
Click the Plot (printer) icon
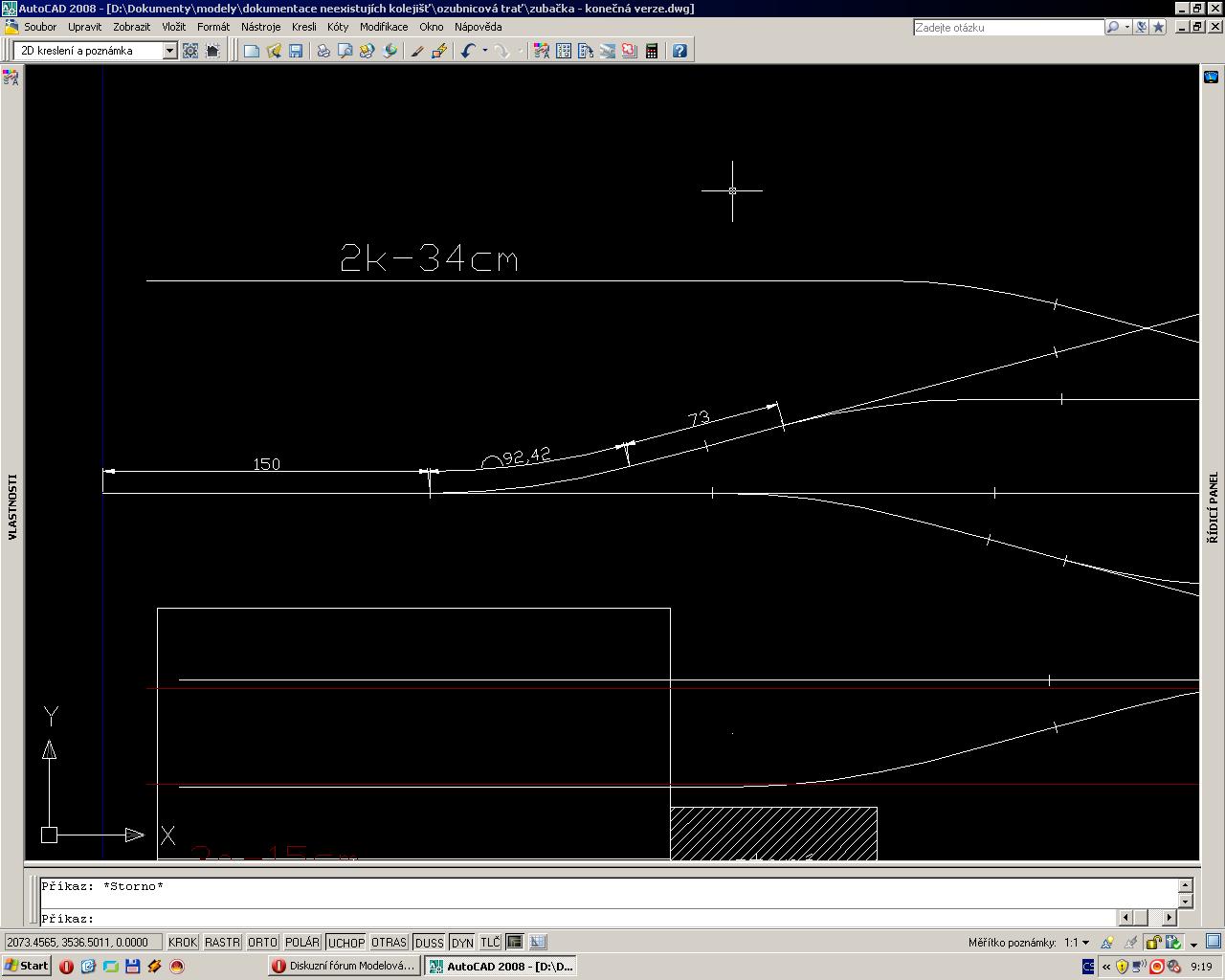(x=323, y=51)
